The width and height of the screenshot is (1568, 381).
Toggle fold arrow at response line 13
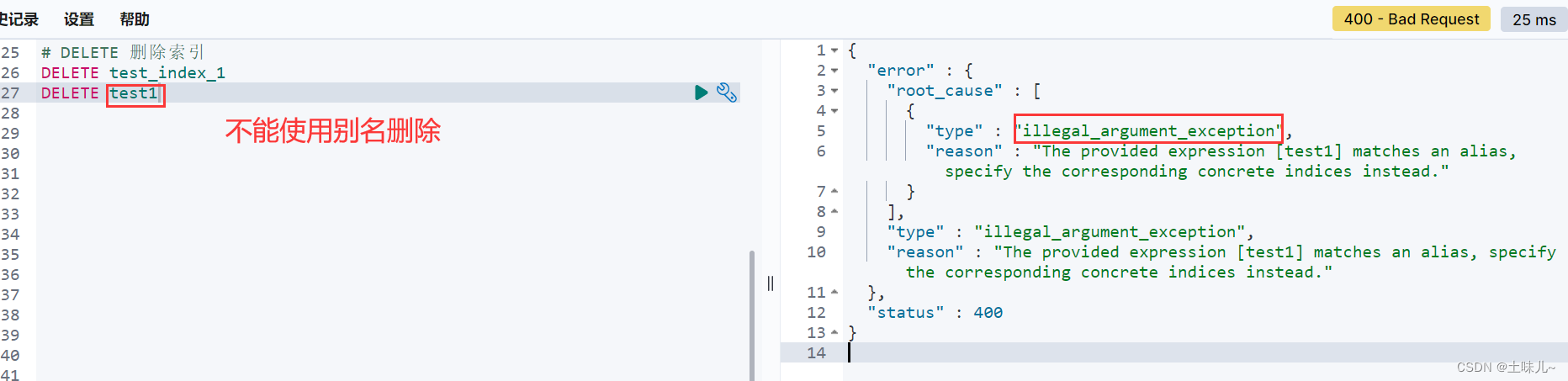point(834,333)
